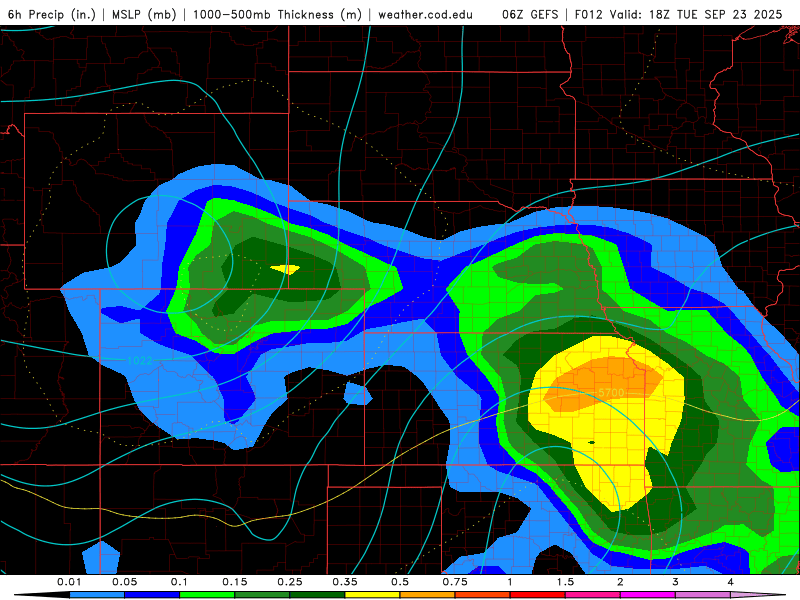Click the '0.05' legend value
The height and width of the screenshot is (600, 800).
click(x=124, y=582)
